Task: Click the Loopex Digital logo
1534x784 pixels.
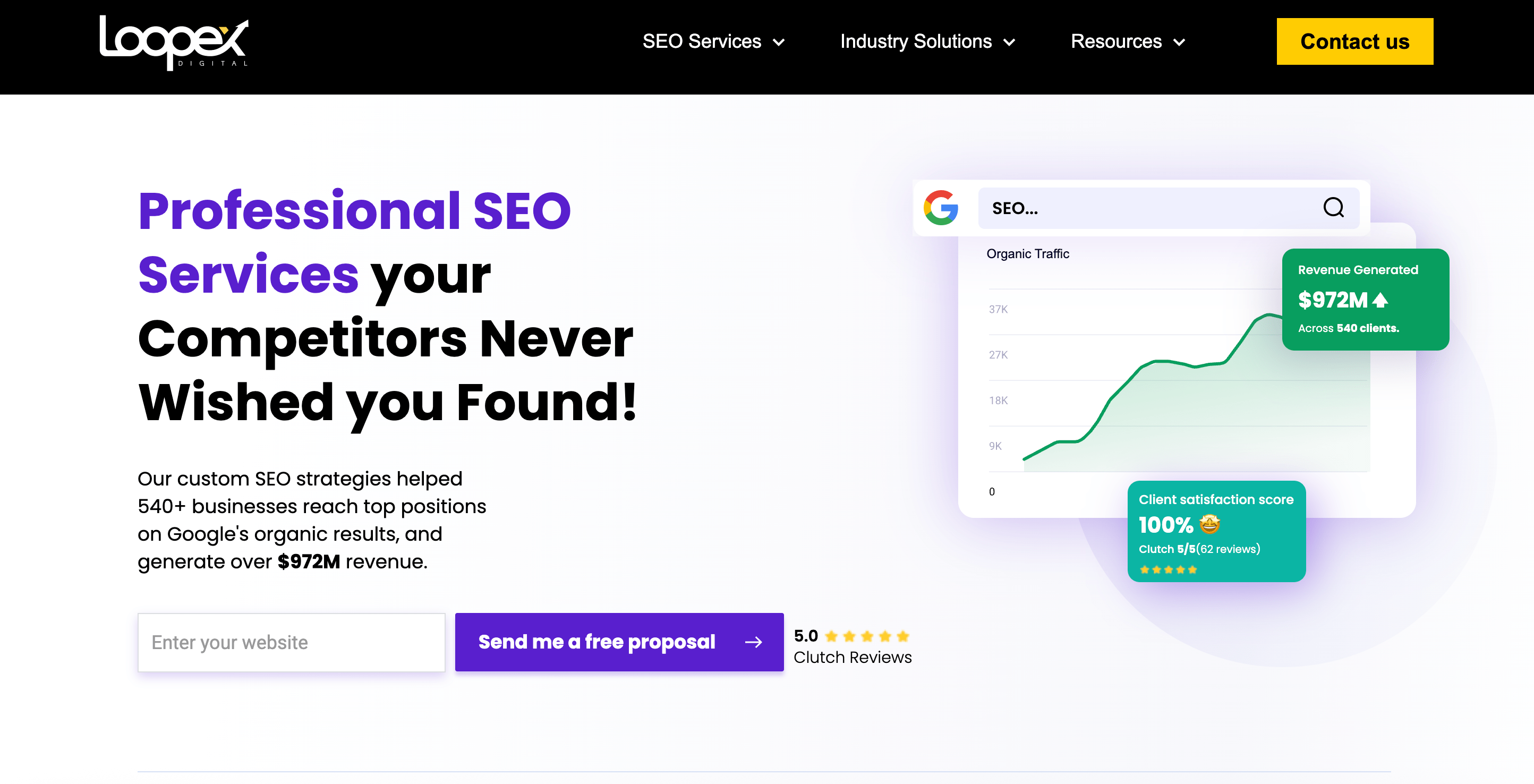Action: (174, 43)
